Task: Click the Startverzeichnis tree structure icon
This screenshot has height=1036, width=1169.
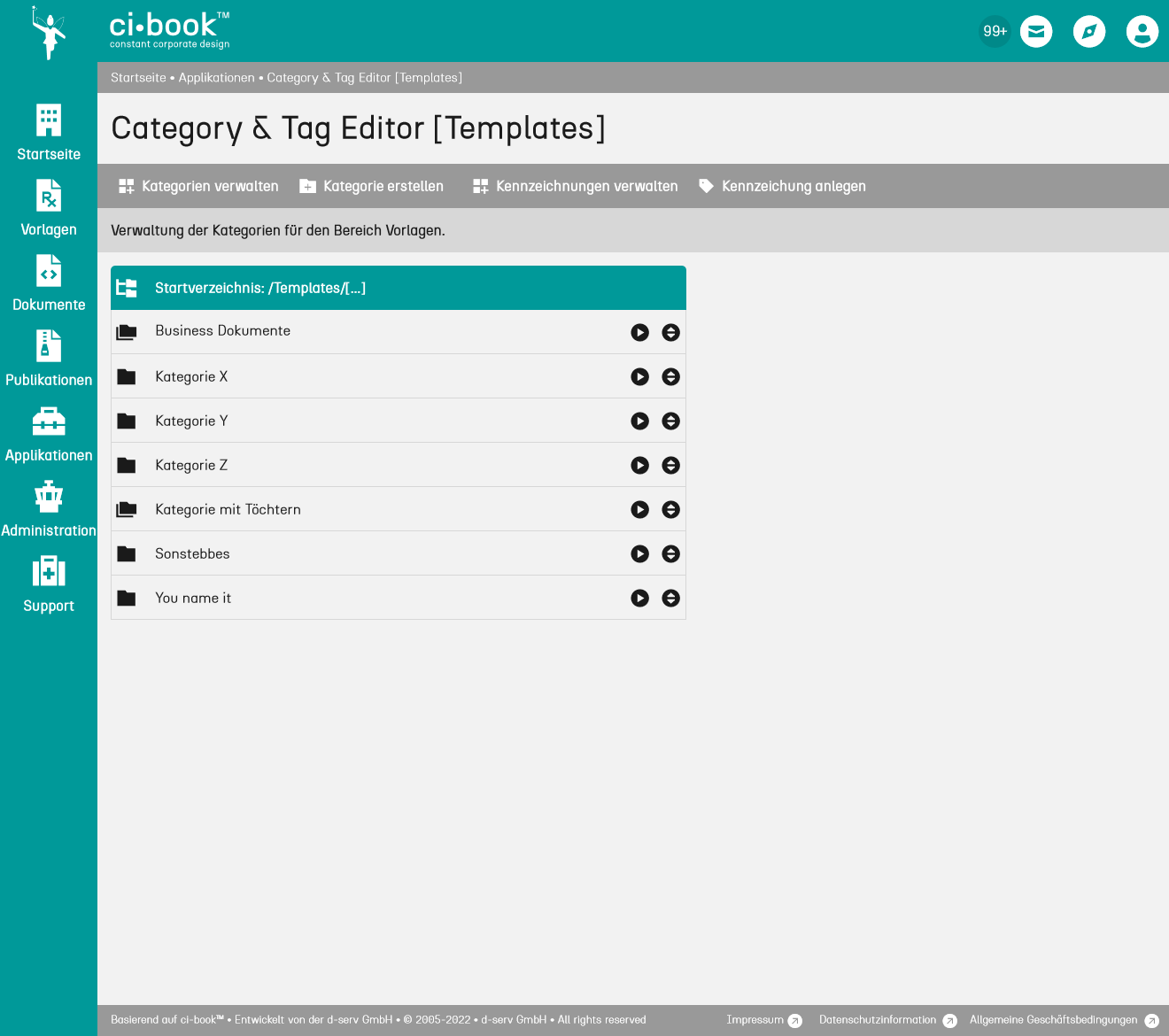Action: tap(127, 288)
